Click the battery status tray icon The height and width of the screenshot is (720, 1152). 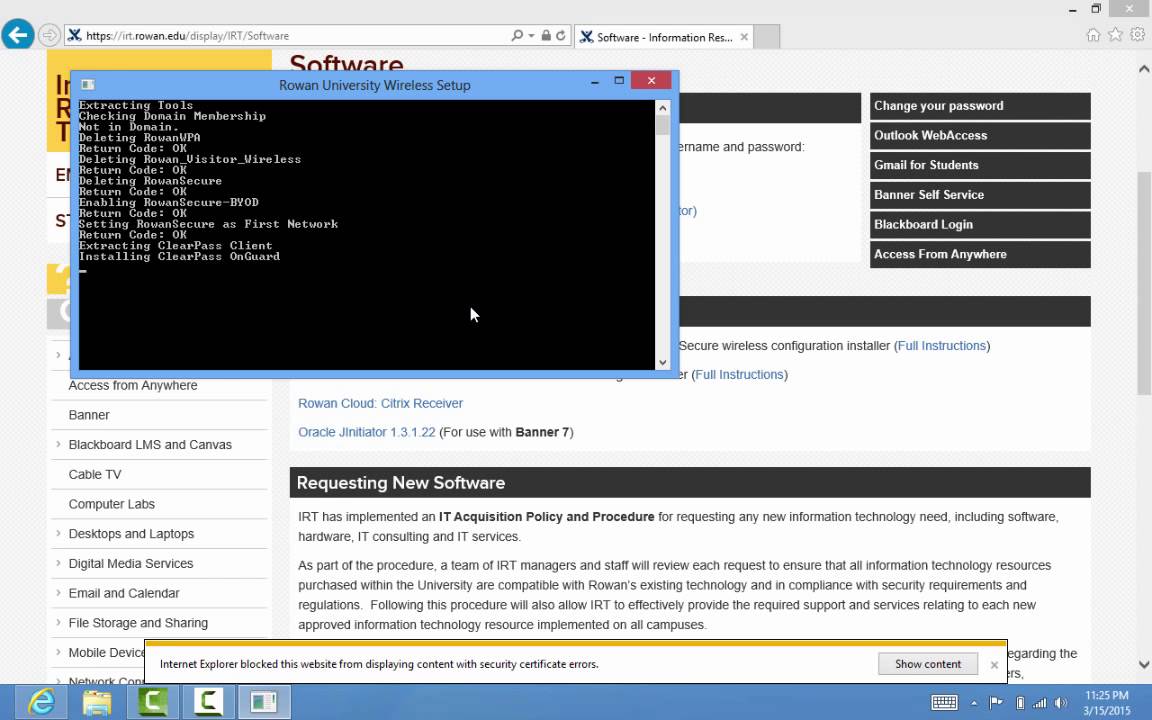coord(1020,703)
